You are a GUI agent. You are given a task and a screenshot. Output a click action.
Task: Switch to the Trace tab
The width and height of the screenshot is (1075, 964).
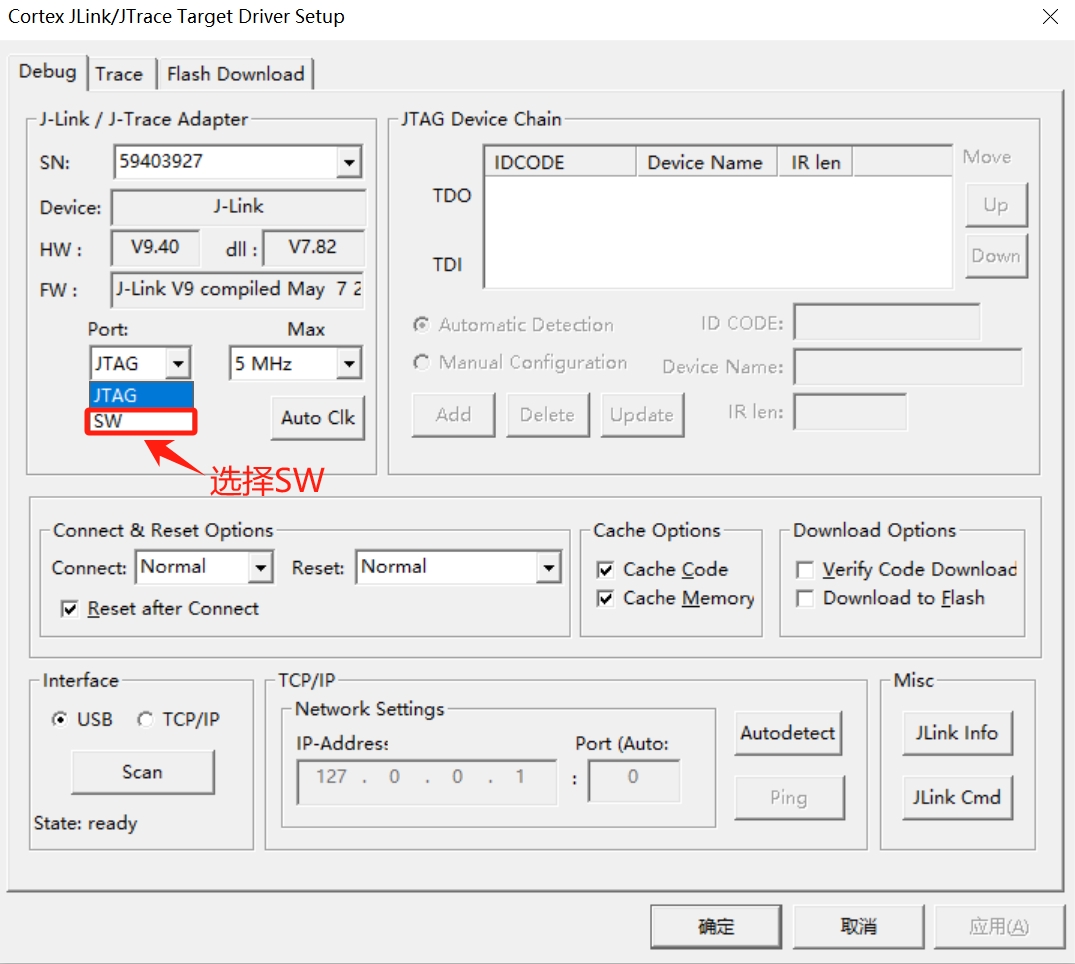point(119,74)
